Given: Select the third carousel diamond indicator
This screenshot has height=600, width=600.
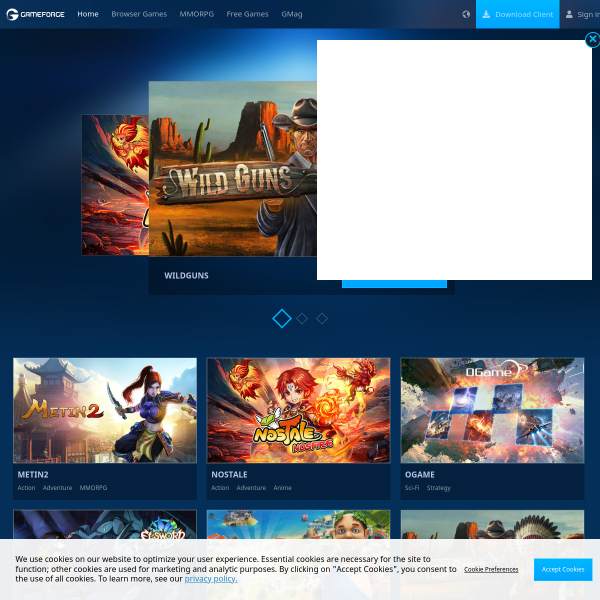Looking at the screenshot, I should coord(322,318).
